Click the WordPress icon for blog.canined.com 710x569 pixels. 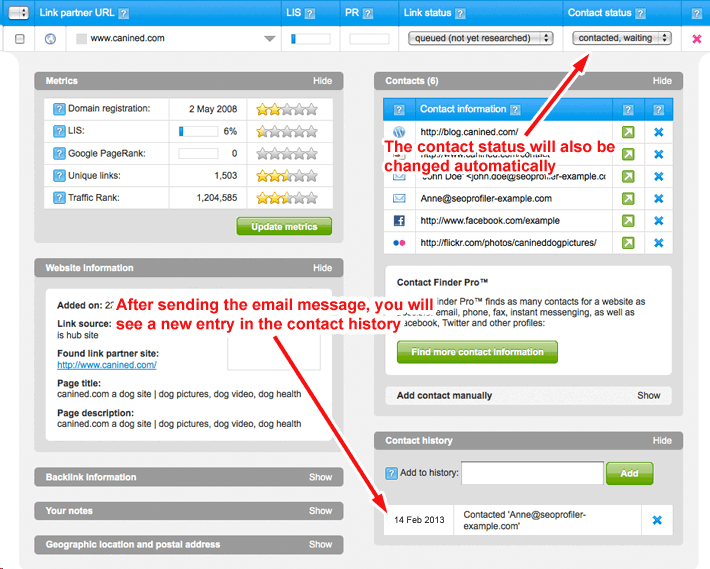(399, 132)
